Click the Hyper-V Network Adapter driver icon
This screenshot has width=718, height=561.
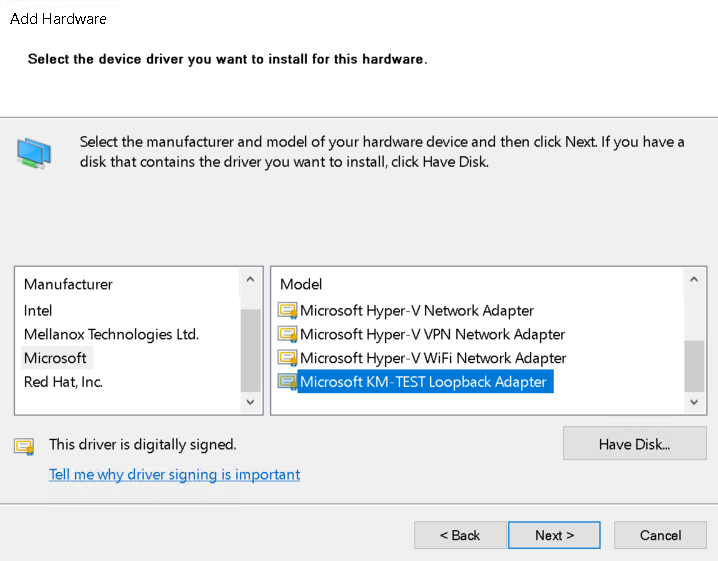click(x=288, y=311)
